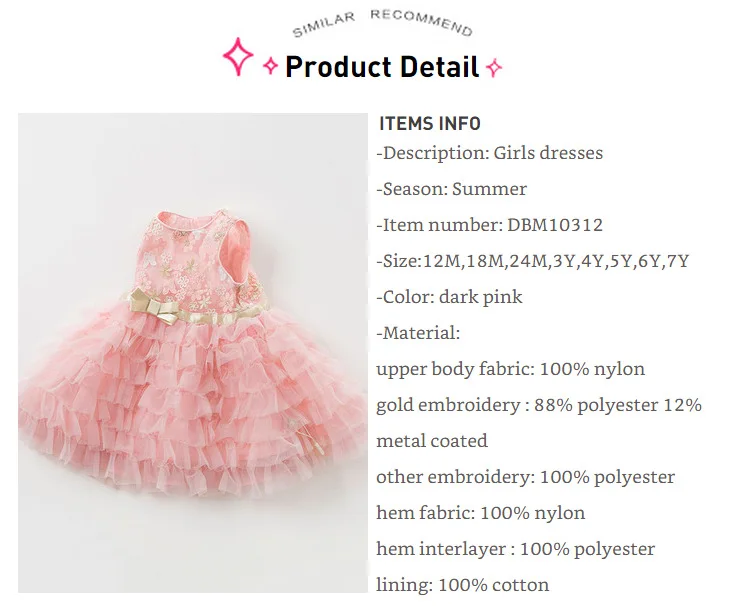
Task: Click the item number DBM10312
Action: [x=555, y=225]
